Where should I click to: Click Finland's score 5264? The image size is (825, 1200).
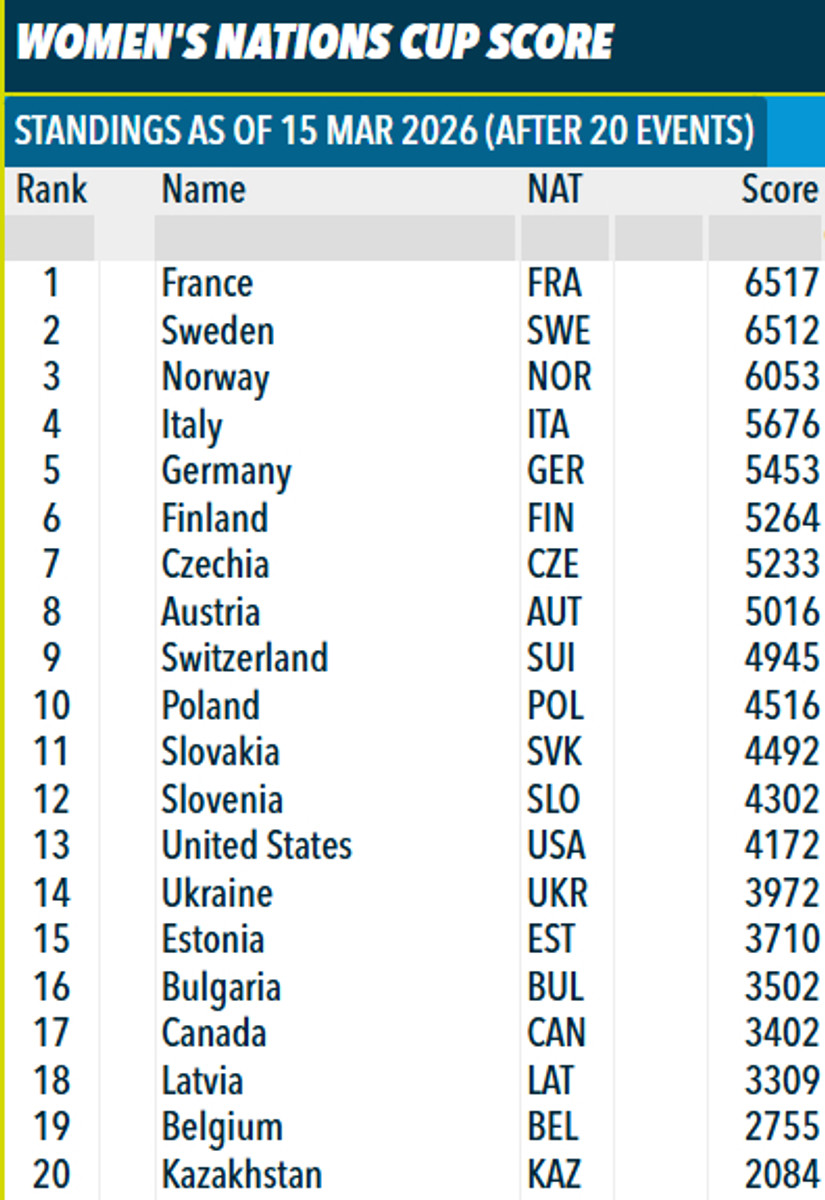[781, 518]
